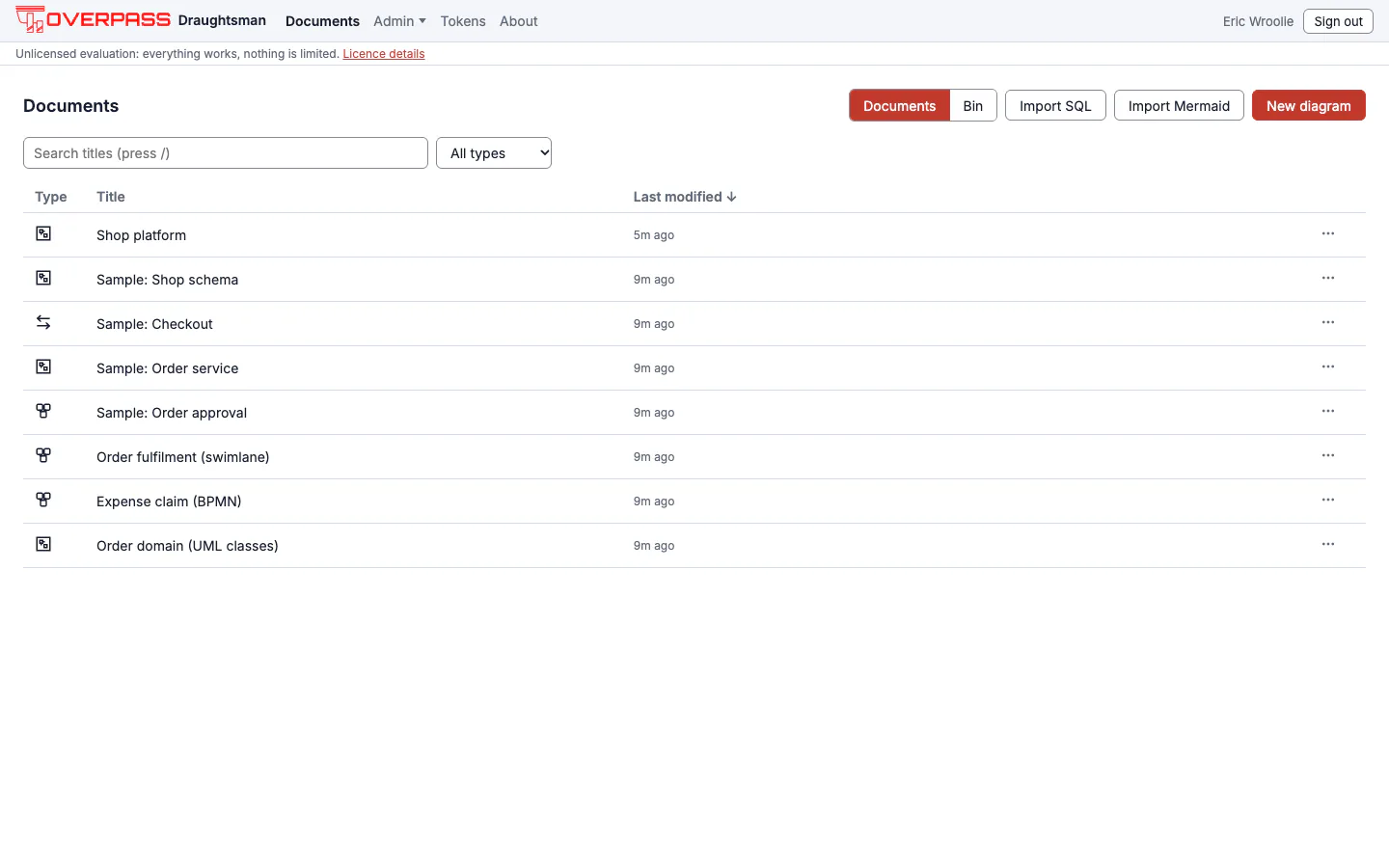This screenshot has height=868, width=1389.
Task: Click the icon beside Expense claim (BPMN)
Action: click(x=43, y=500)
